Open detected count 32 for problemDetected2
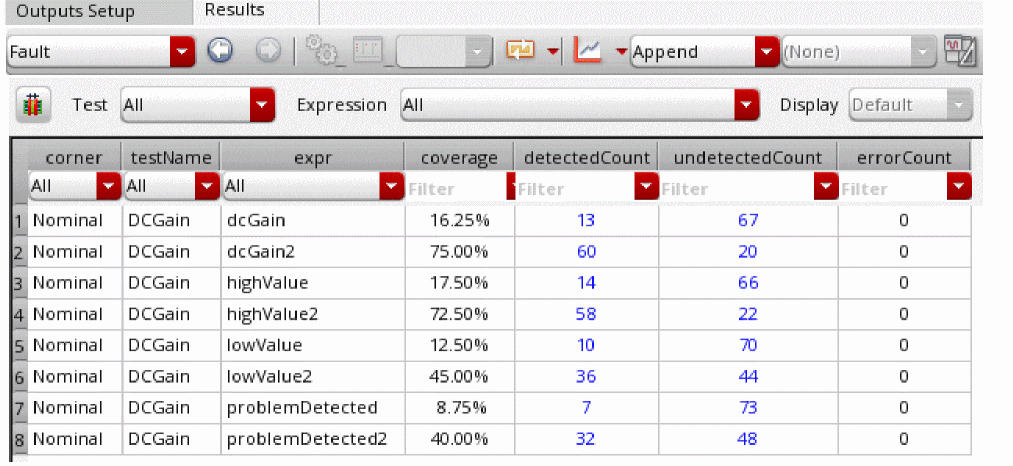Screen dimensions: 1013x466 point(586,438)
